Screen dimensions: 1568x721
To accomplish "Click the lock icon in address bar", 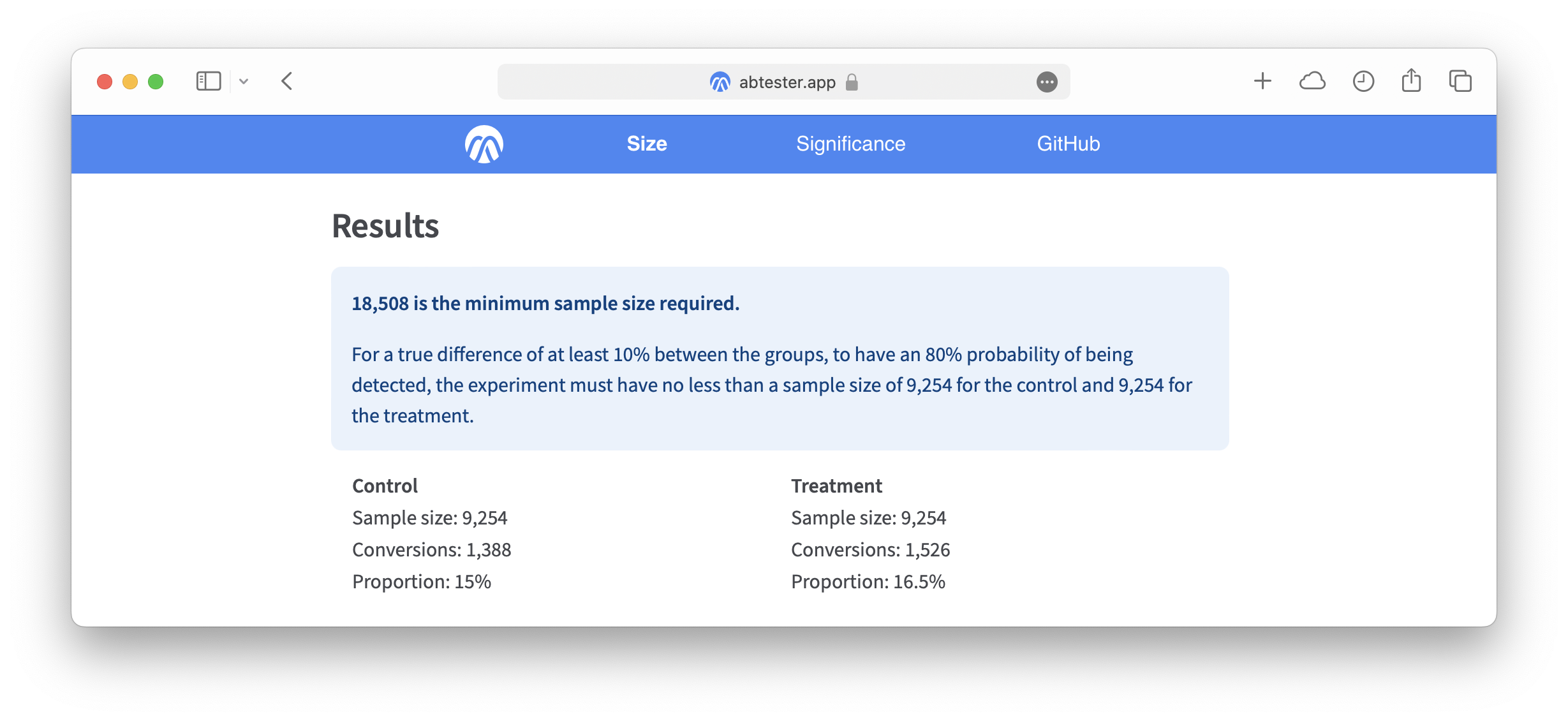I will pos(852,82).
